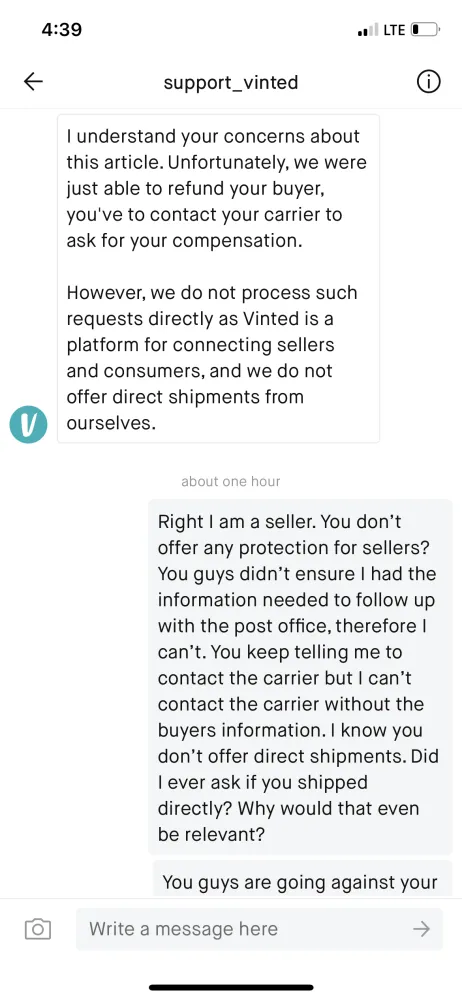Tap the cellular signal bars
Viewport: 462px width, 1000px height.
pos(368,30)
